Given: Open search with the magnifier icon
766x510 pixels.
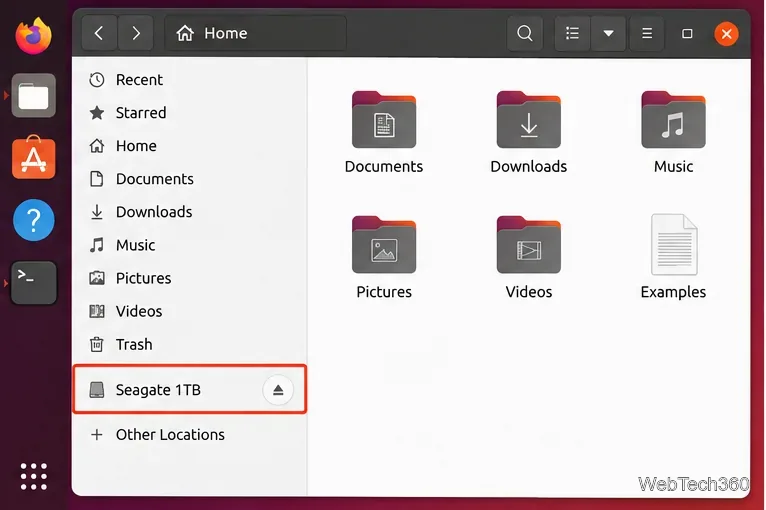Looking at the screenshot, I should coord(525,33).
